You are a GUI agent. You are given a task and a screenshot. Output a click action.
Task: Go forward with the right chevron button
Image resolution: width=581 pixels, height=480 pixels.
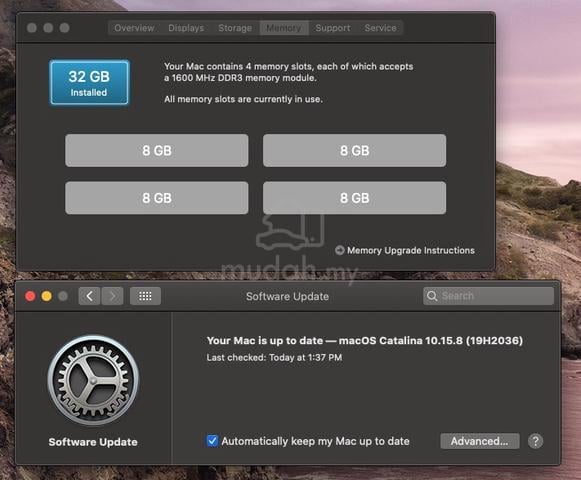(112, 296)
